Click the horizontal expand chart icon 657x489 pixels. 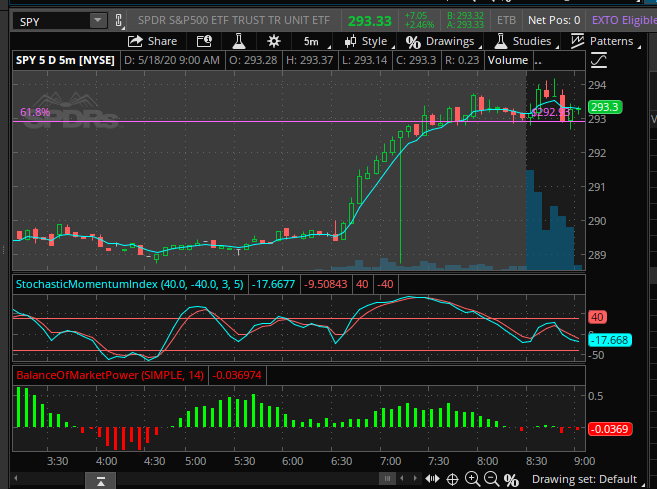(x=432, y=479)
